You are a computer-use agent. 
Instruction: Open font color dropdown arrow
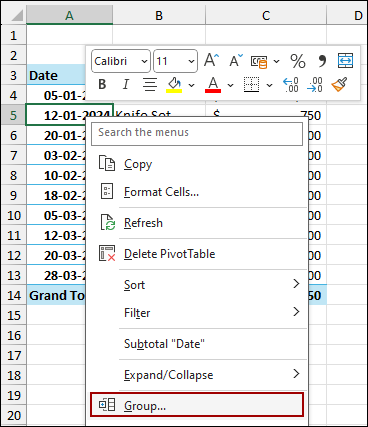click(230, 85)
